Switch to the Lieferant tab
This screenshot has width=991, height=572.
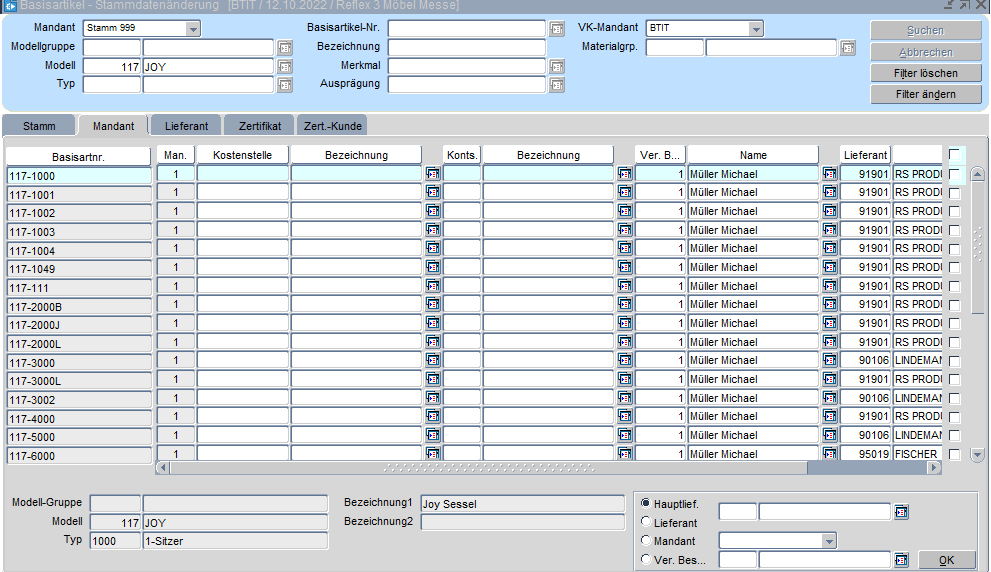pyautogui.click(x=186, y=126)
